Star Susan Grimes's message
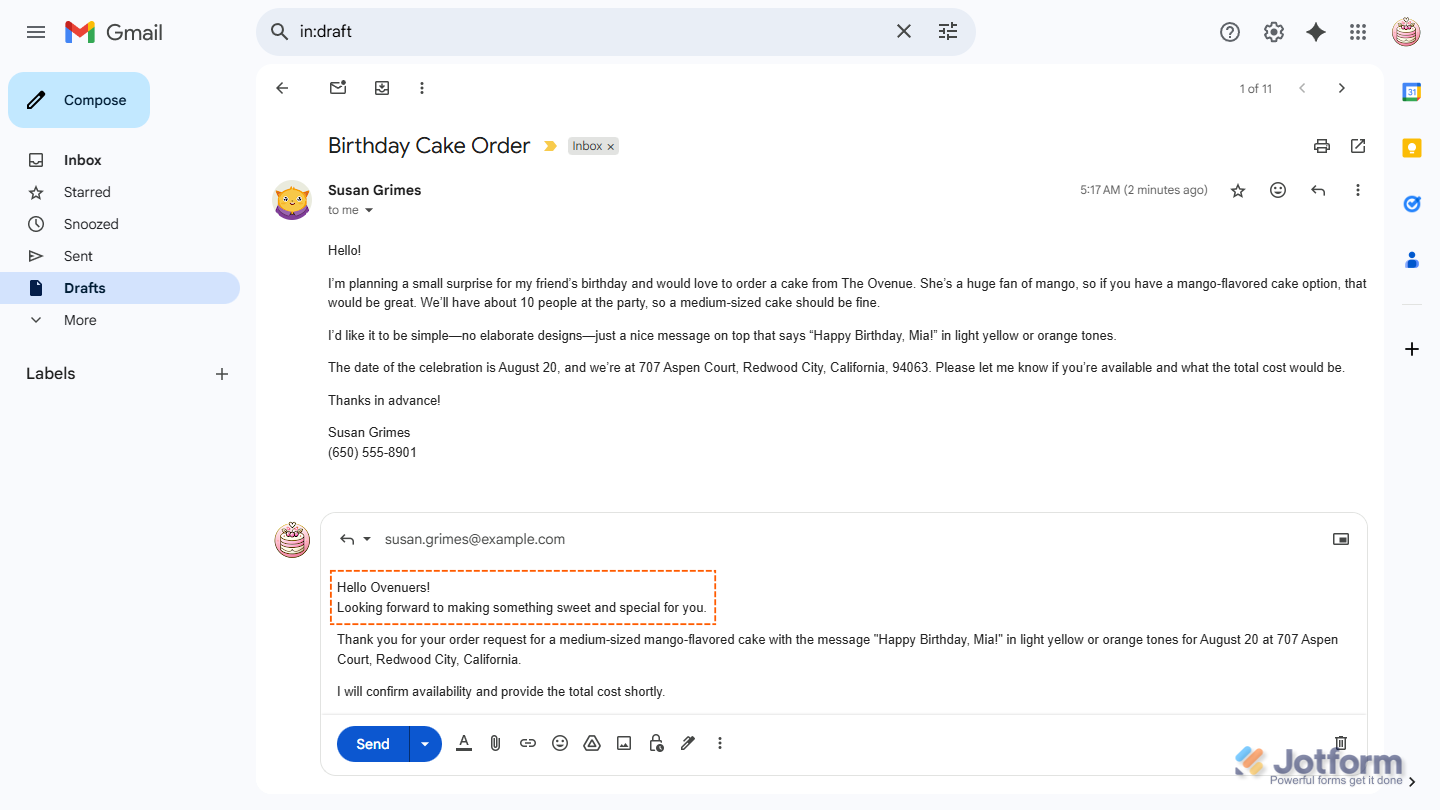The height and width of the screenshot is (810, 1440). point(1238,190)
